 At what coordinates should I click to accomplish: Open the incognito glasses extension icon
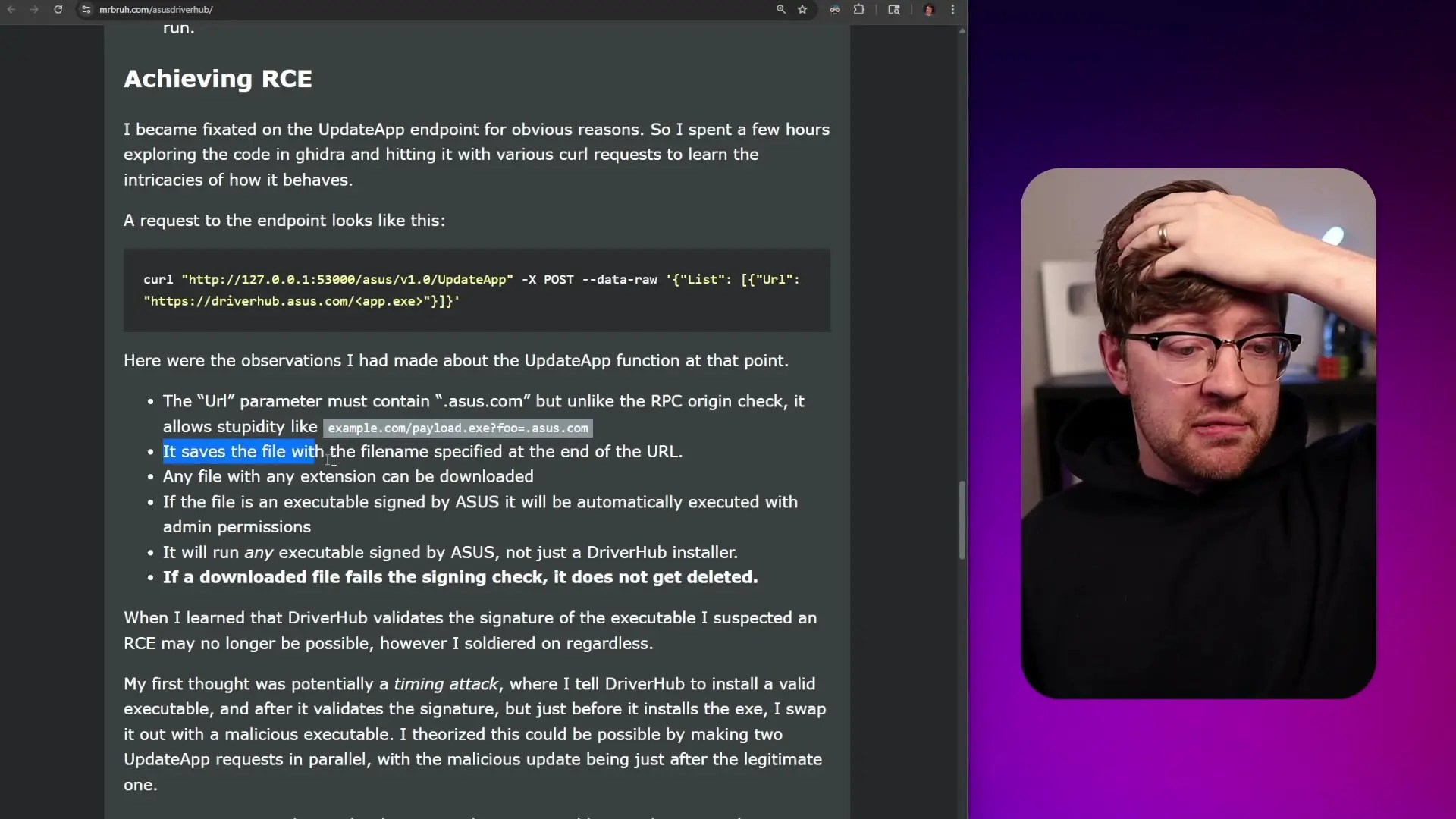(x=835, y=10)
